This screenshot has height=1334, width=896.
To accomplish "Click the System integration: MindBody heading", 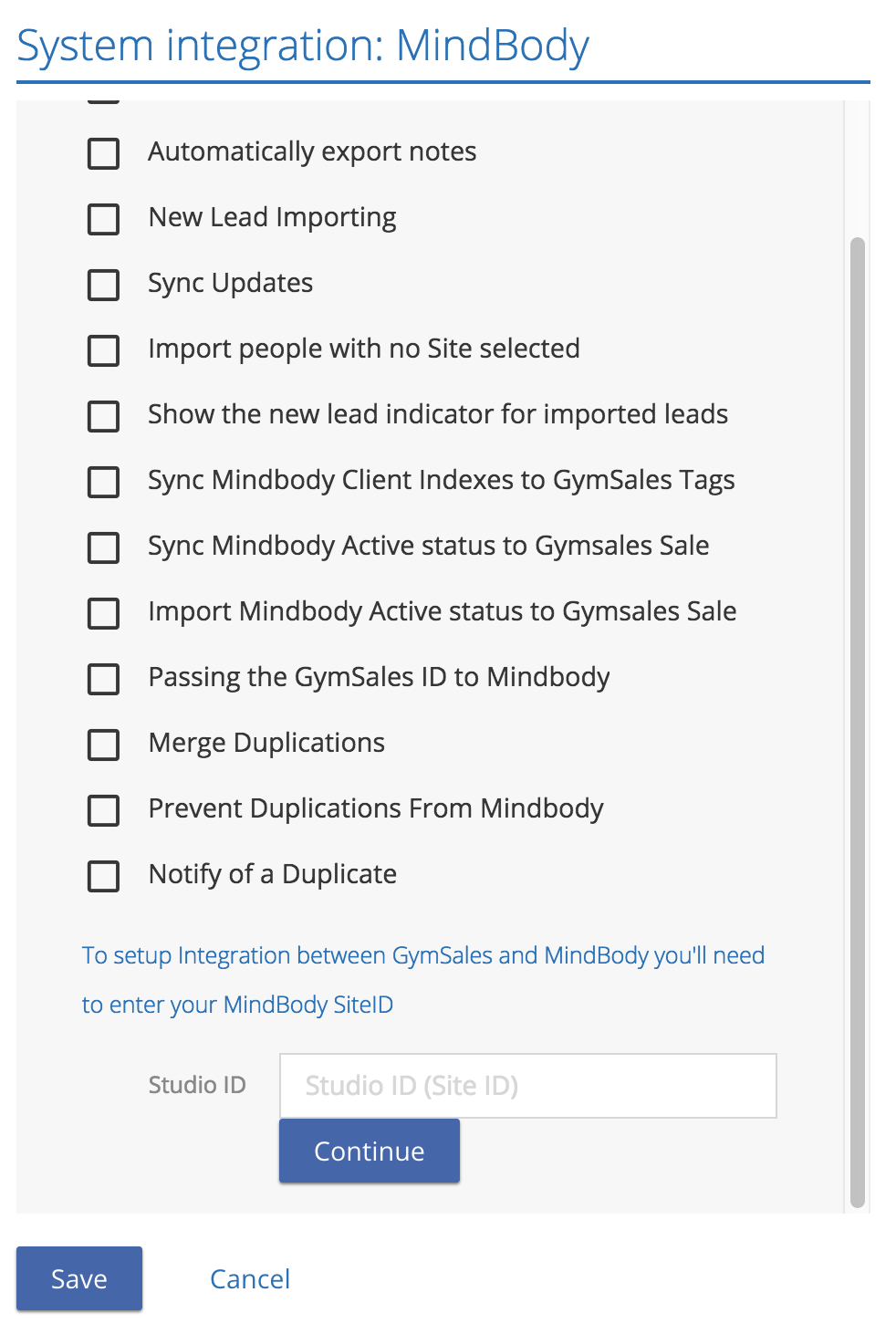I will coord(303,46).
